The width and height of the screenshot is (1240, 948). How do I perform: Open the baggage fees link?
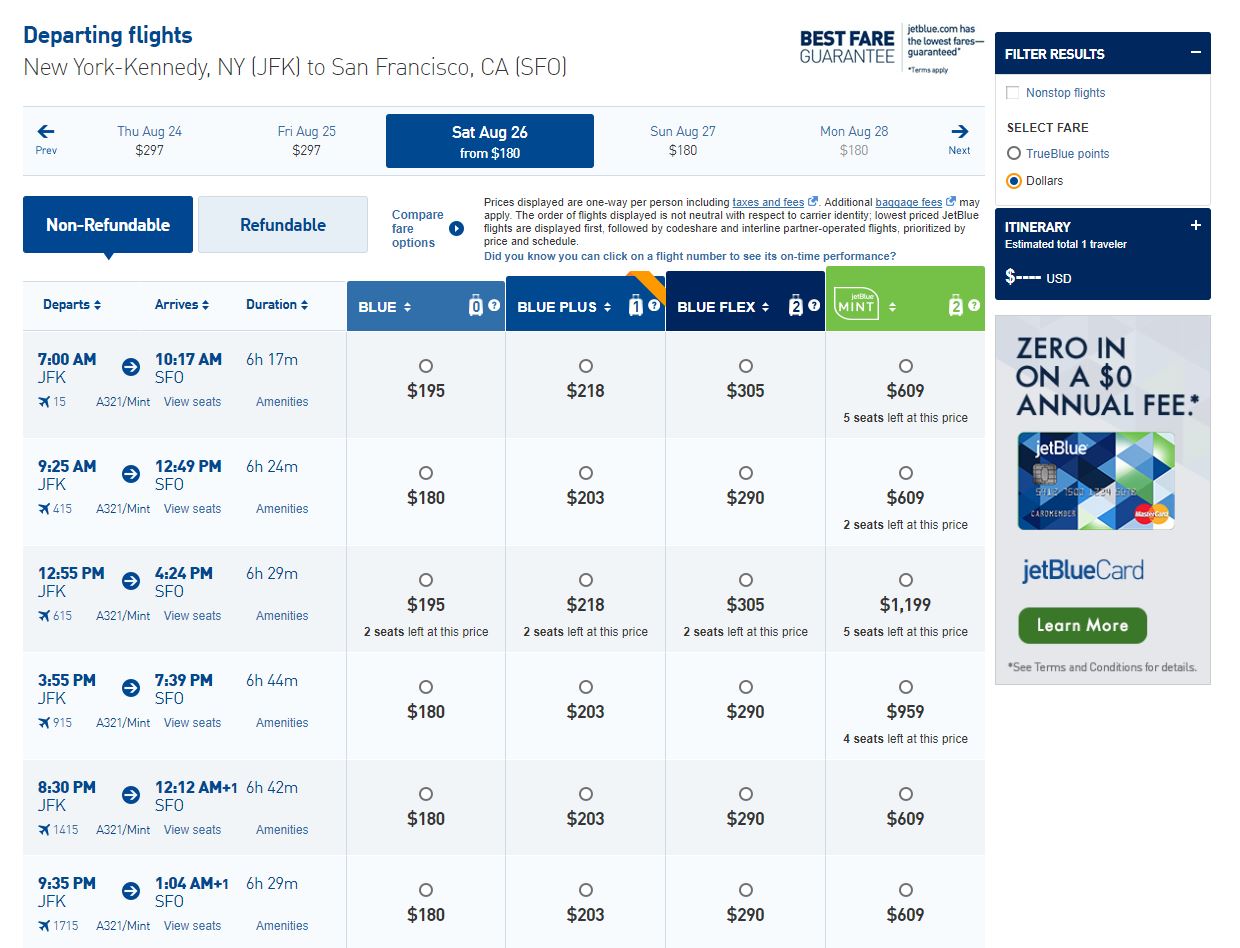click(909, 202)
